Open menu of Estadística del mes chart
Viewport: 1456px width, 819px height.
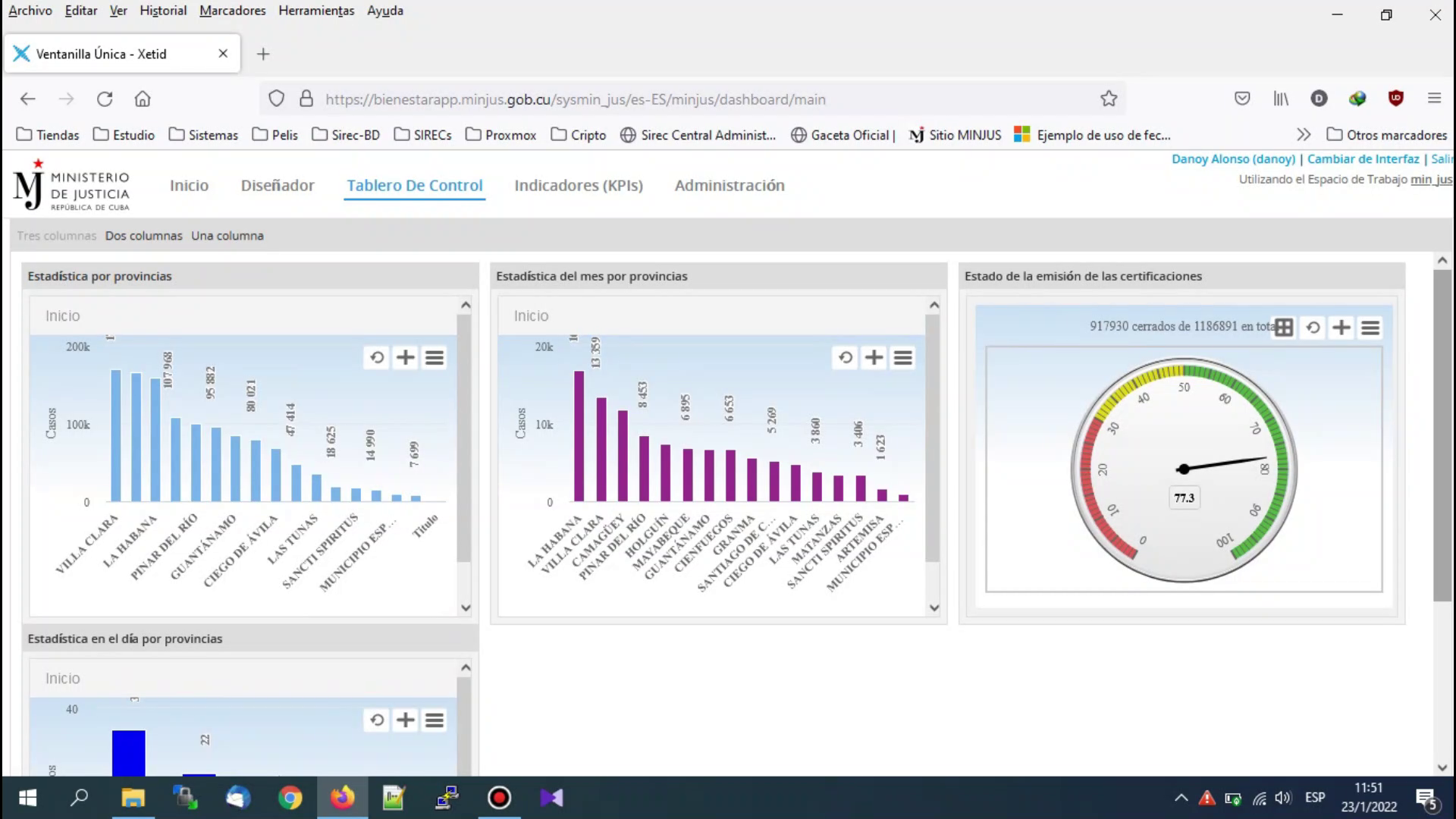pyautogui.click(x=903, y=357)
